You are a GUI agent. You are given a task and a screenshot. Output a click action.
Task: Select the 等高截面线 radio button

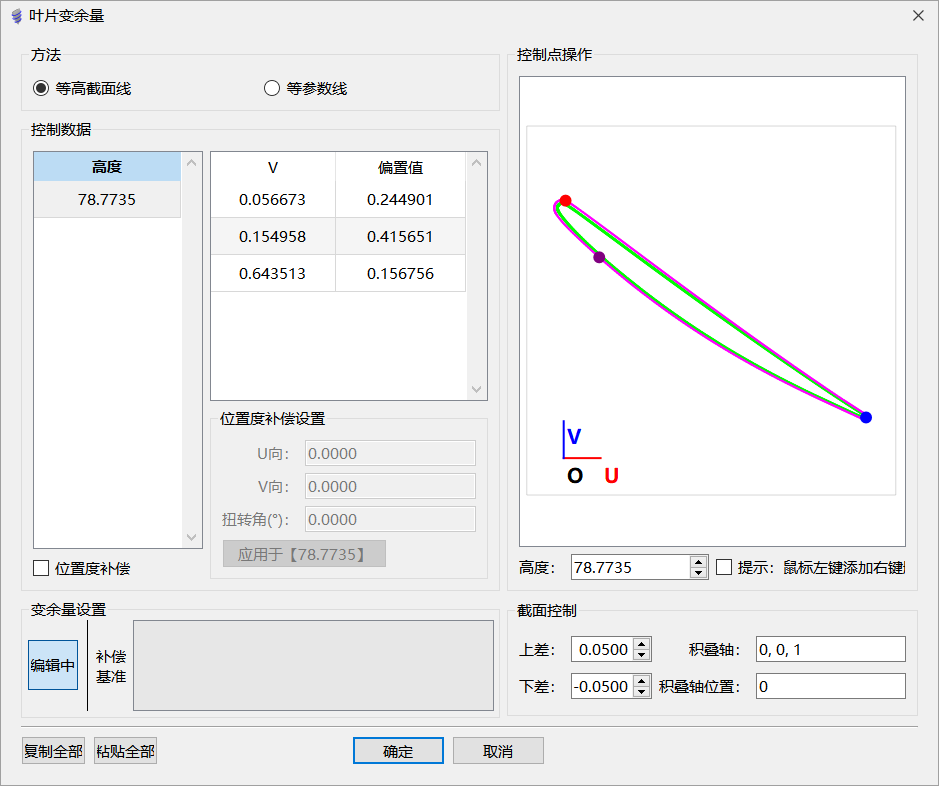[x=41, y=88]
